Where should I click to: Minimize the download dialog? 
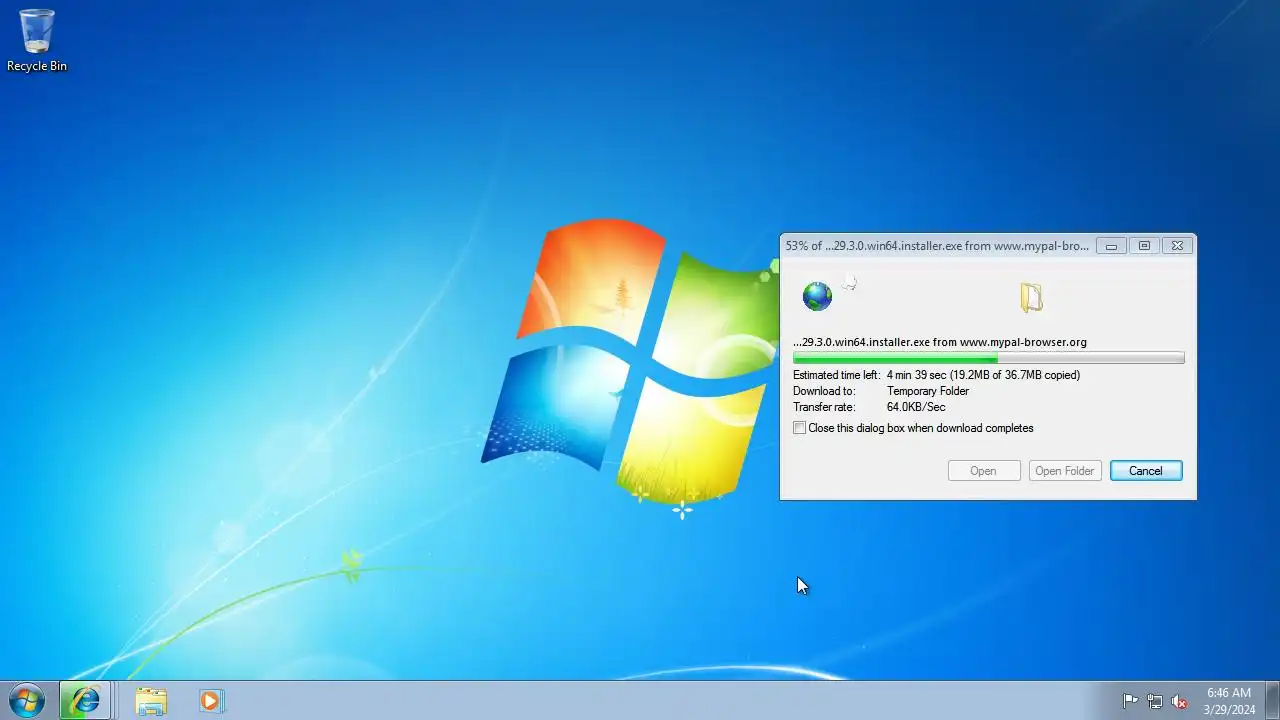click(1111, 246)
